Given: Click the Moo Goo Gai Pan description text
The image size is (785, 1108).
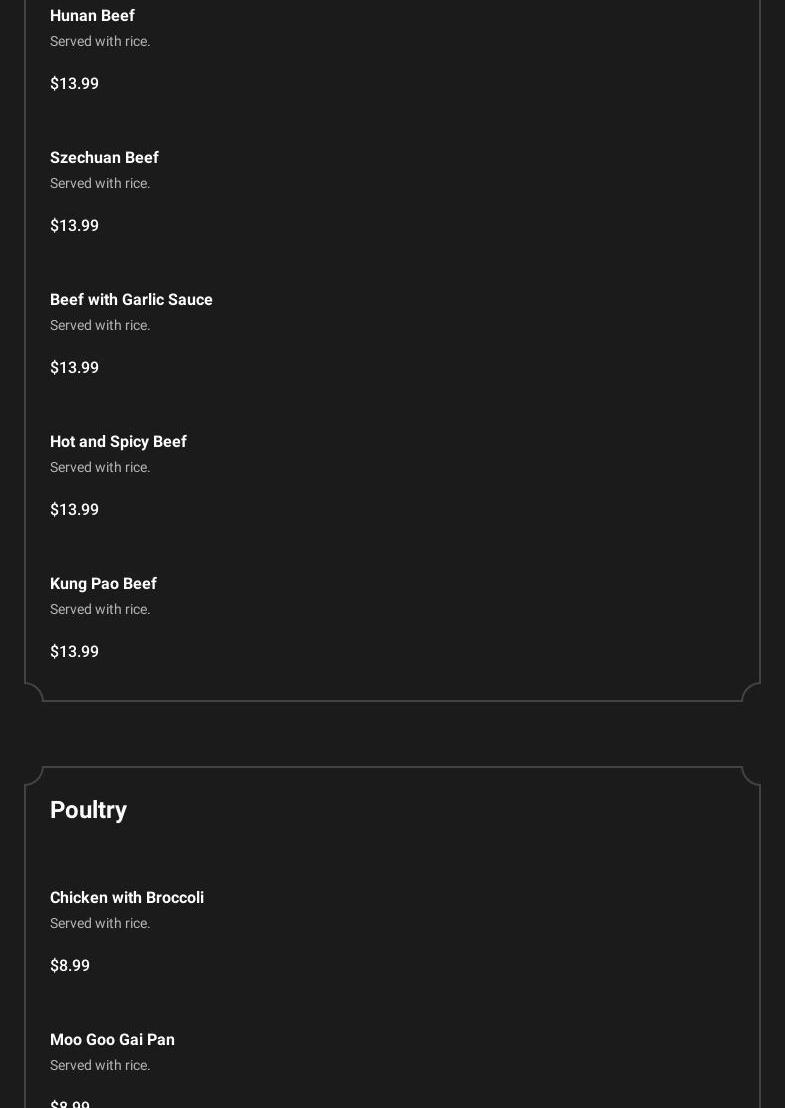Looking at the screenshot, I should tap(100, 1066).
